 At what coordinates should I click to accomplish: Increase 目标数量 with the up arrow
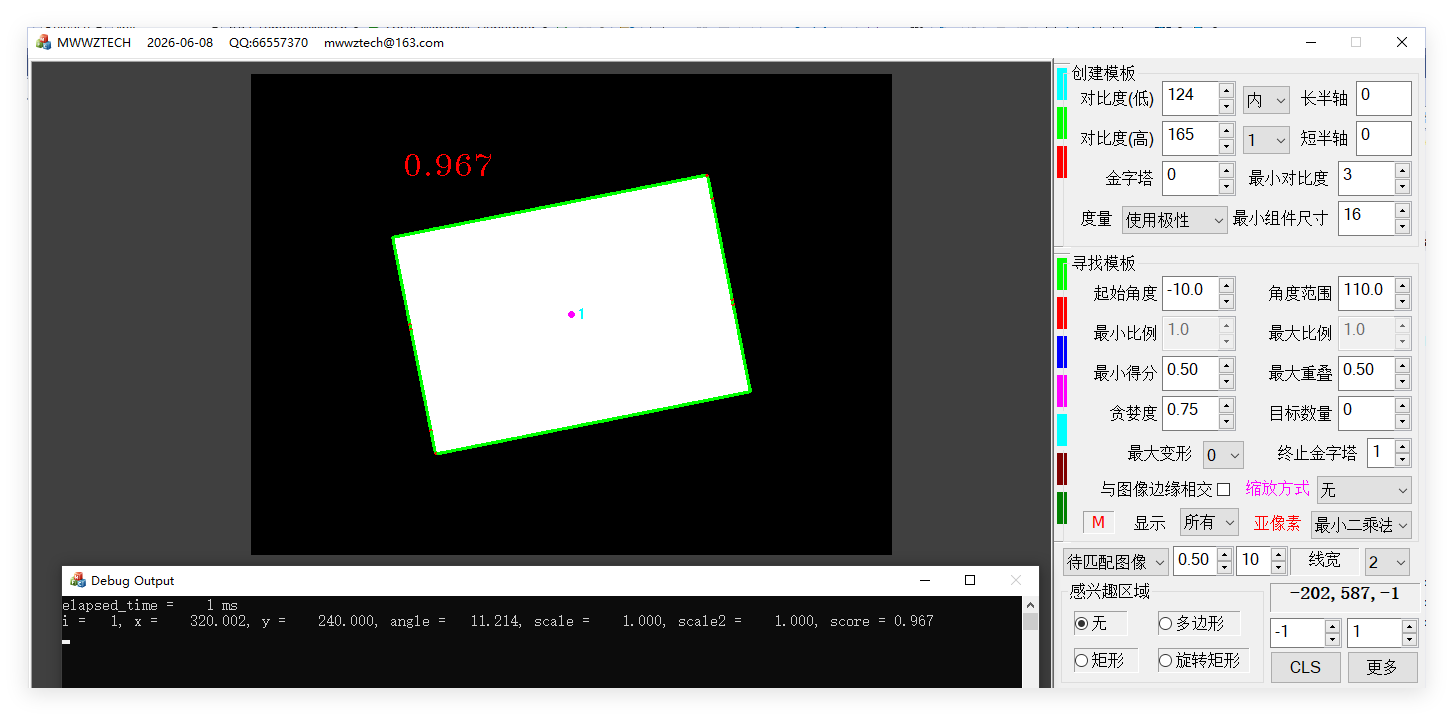[x=1402, y=406]
